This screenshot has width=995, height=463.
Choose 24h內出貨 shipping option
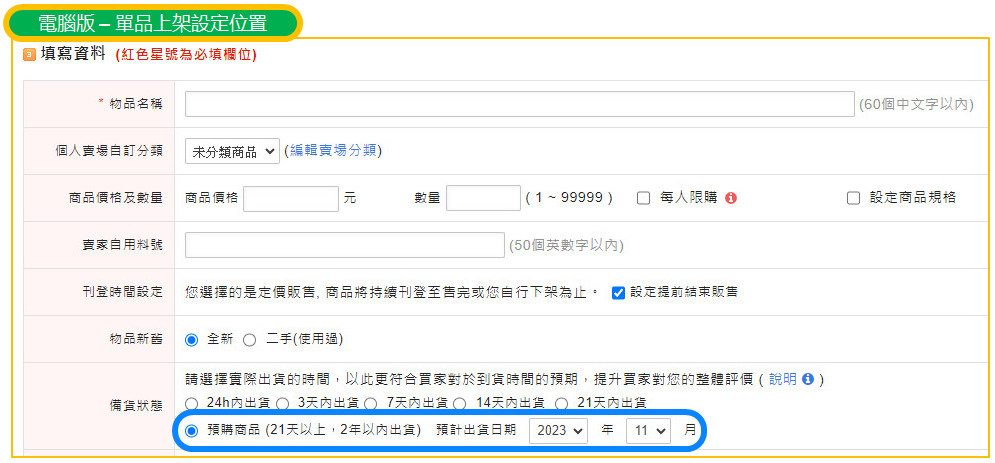click(x=192, y=403)
